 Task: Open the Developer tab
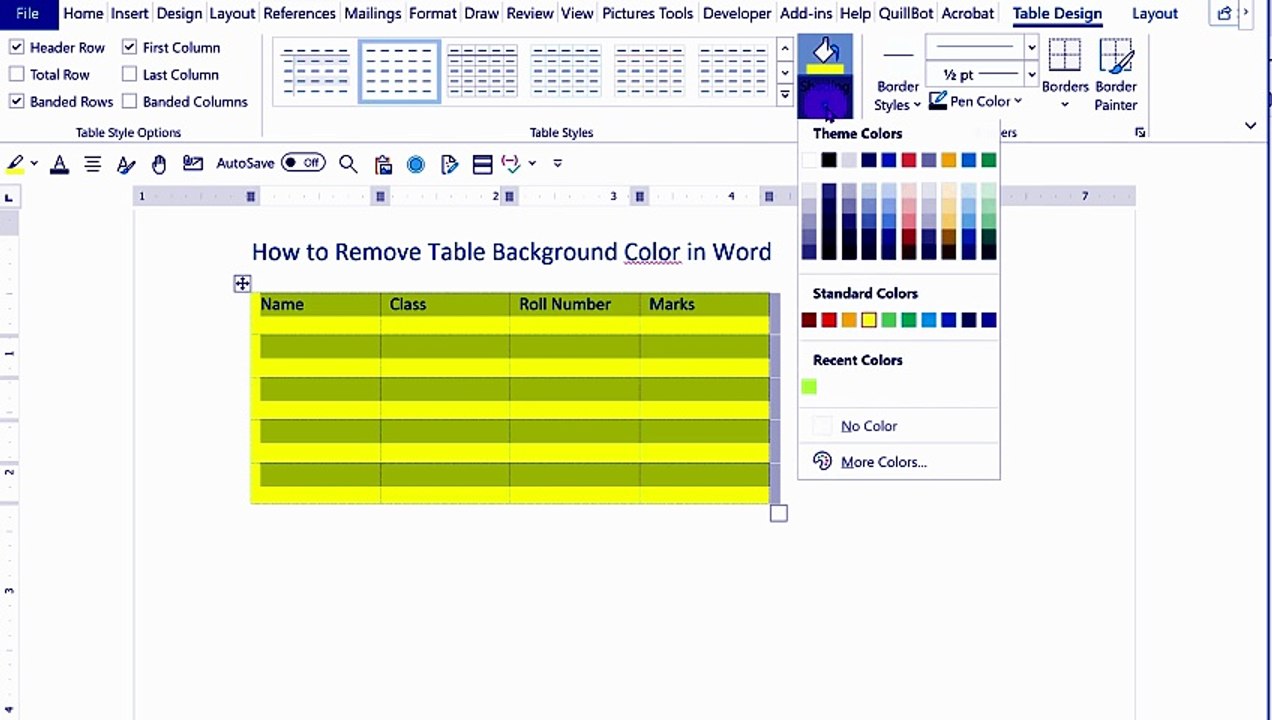[x=737, y=13]
